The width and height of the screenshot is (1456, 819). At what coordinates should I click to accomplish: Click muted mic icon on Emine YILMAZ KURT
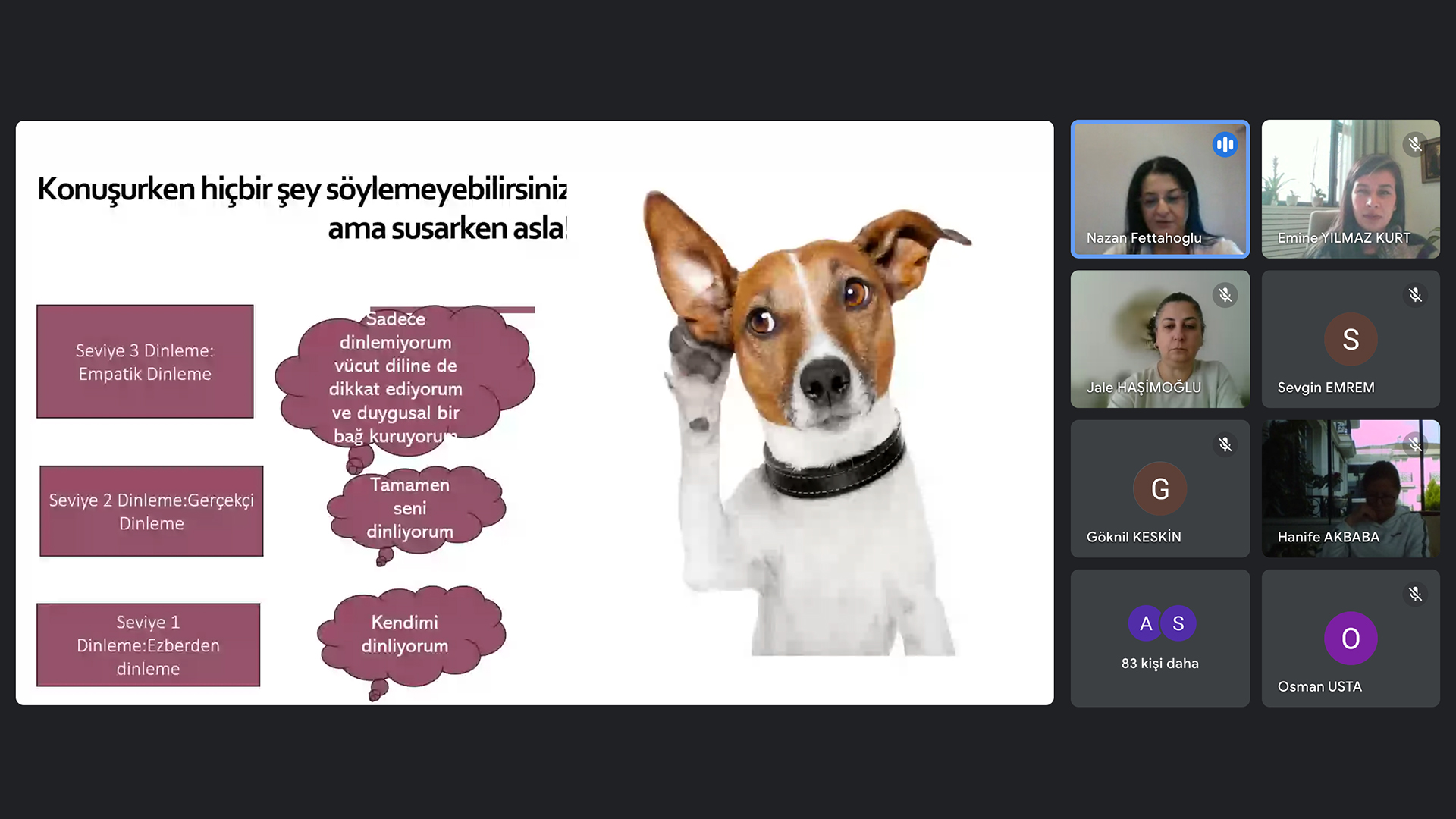pos(1414,144)
